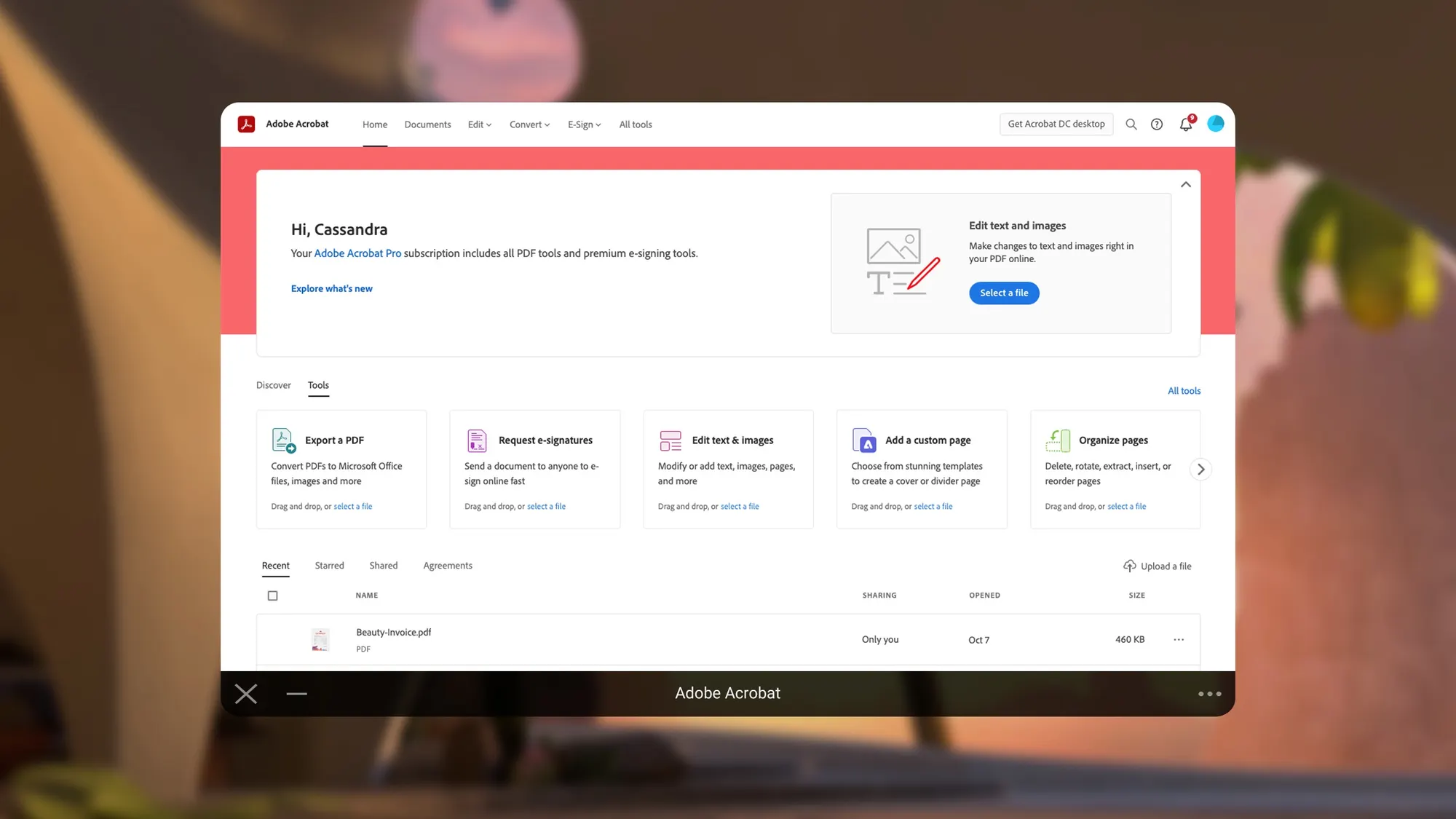Click the Organize pages tool icon
This screenshot has height=819, width=1456.
tap(1058, 440)
